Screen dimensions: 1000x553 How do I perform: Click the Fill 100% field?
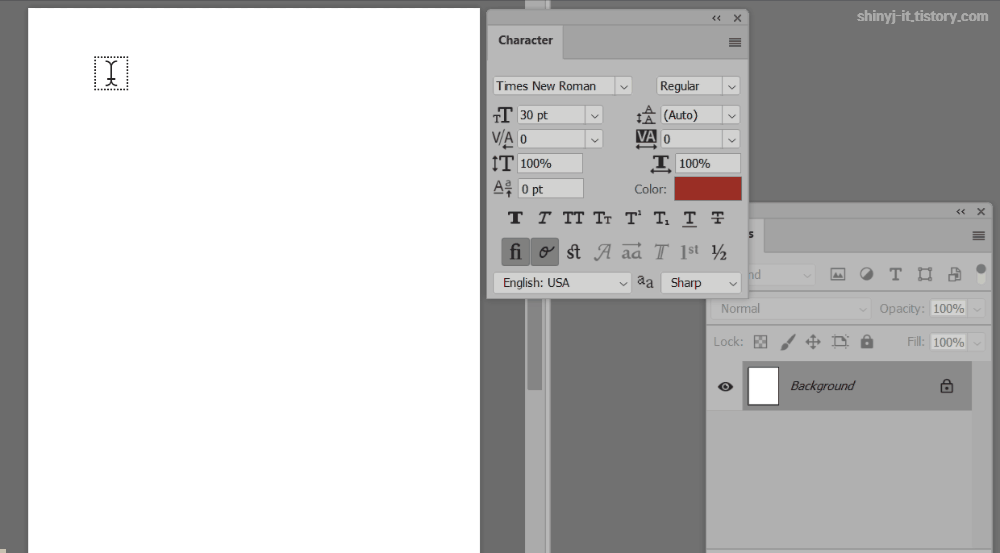(949, 342)
